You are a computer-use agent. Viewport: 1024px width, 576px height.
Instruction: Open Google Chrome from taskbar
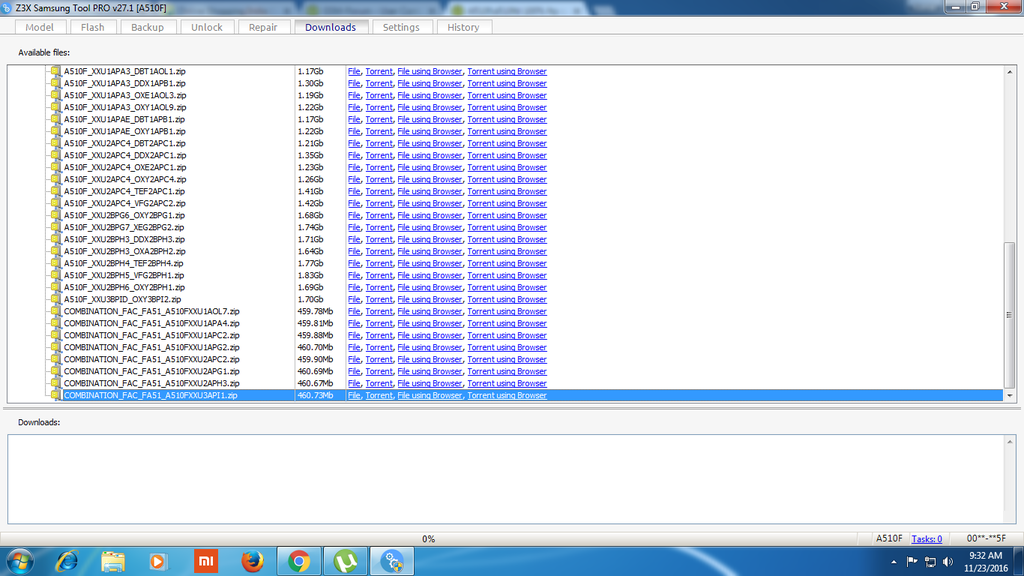[x=299, y=561]
